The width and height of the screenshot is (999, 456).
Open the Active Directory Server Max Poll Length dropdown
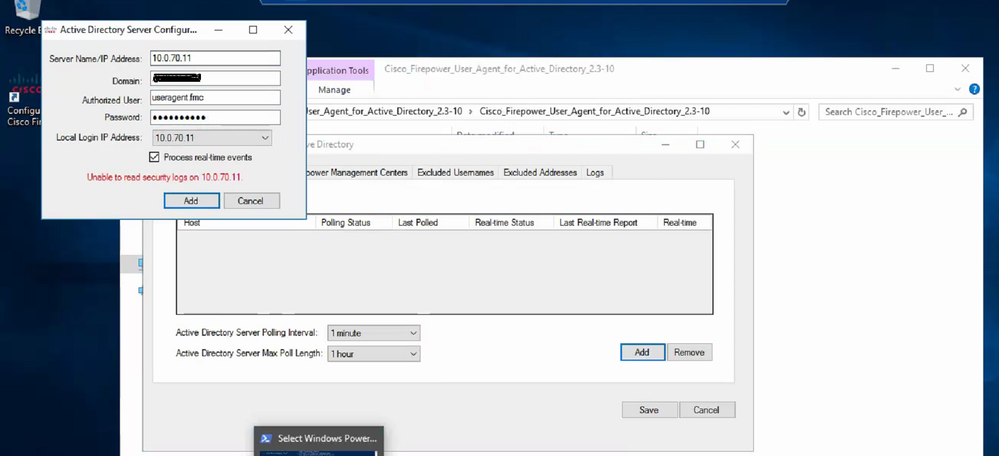373,354
